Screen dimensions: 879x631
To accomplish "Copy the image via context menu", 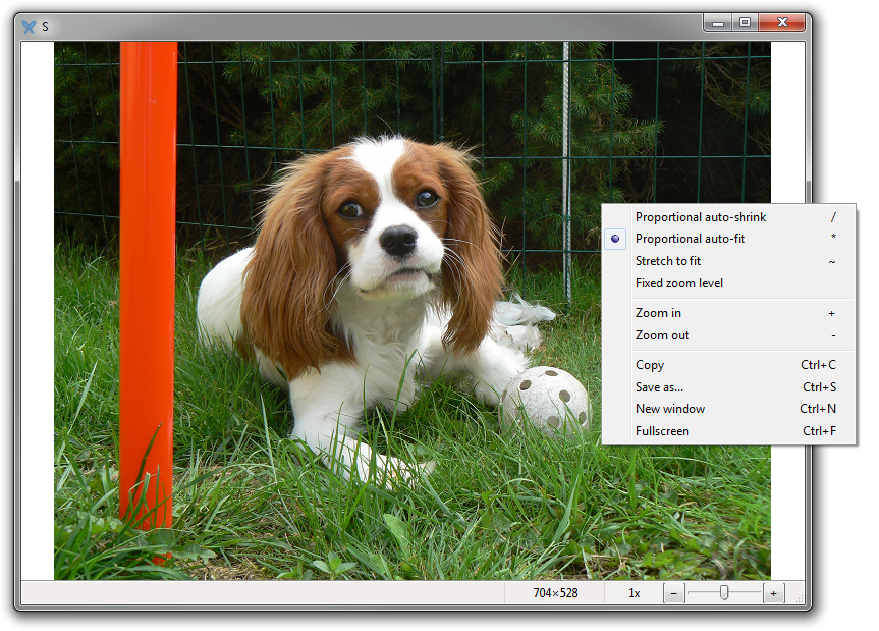I will [650, 365].
